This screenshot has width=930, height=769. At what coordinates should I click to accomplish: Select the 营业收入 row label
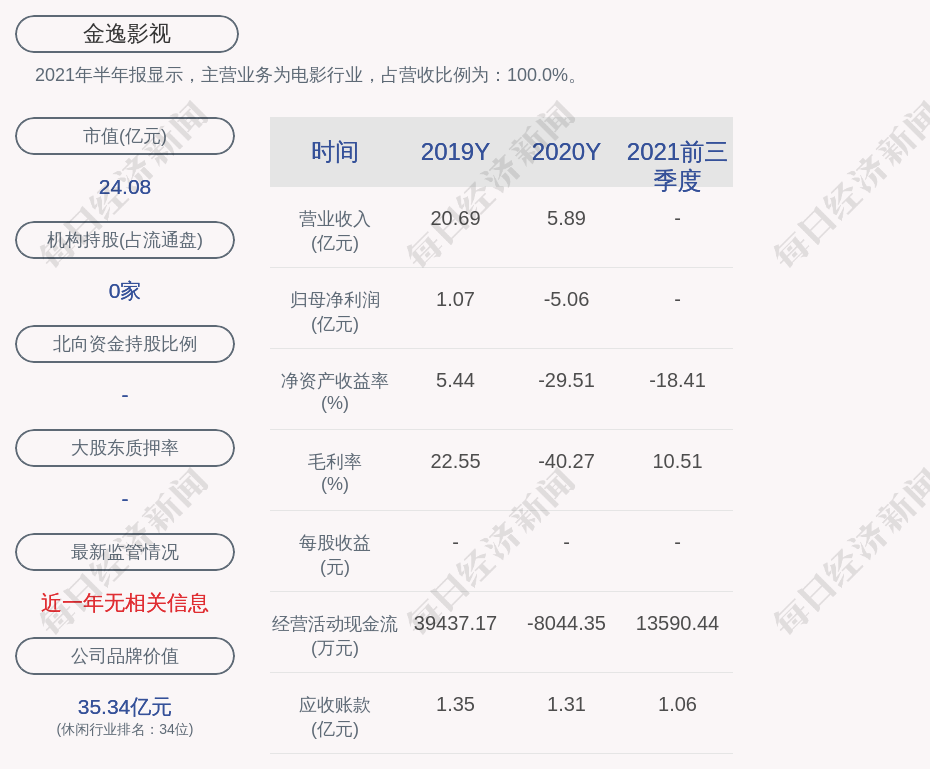(335, 230)
